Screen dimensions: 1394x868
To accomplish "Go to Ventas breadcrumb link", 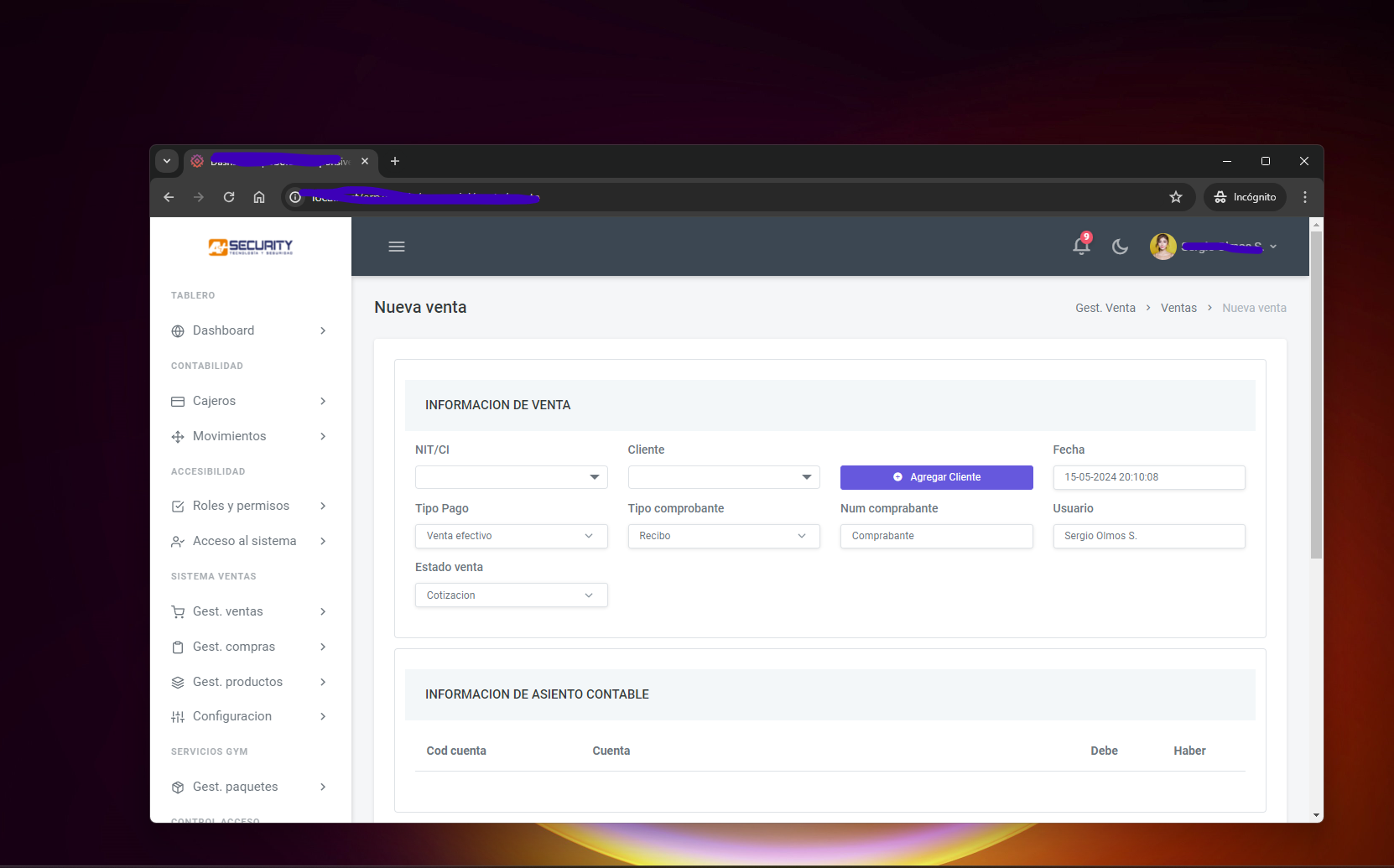I will coord(1178,308).
